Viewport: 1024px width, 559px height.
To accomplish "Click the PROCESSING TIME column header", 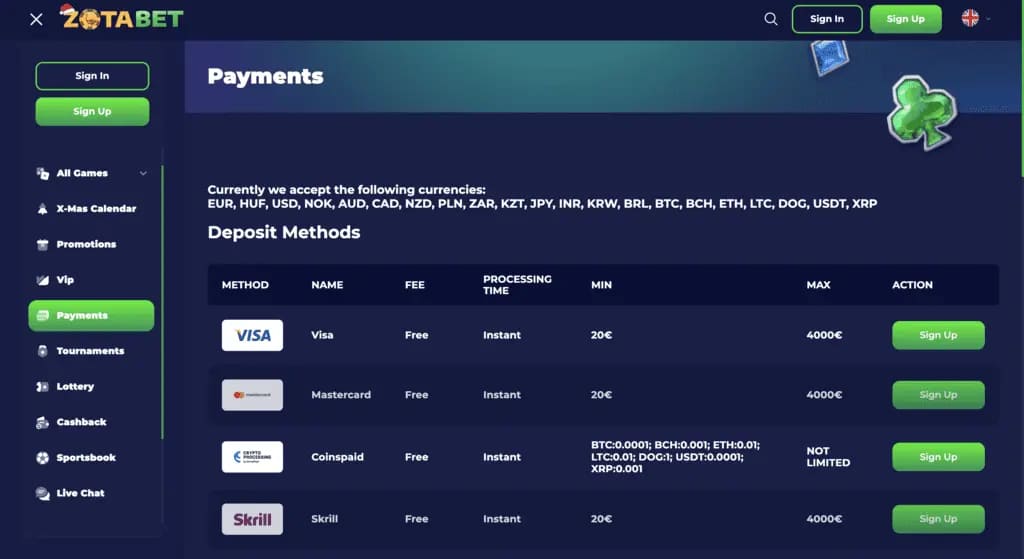I will click(517, 285).
